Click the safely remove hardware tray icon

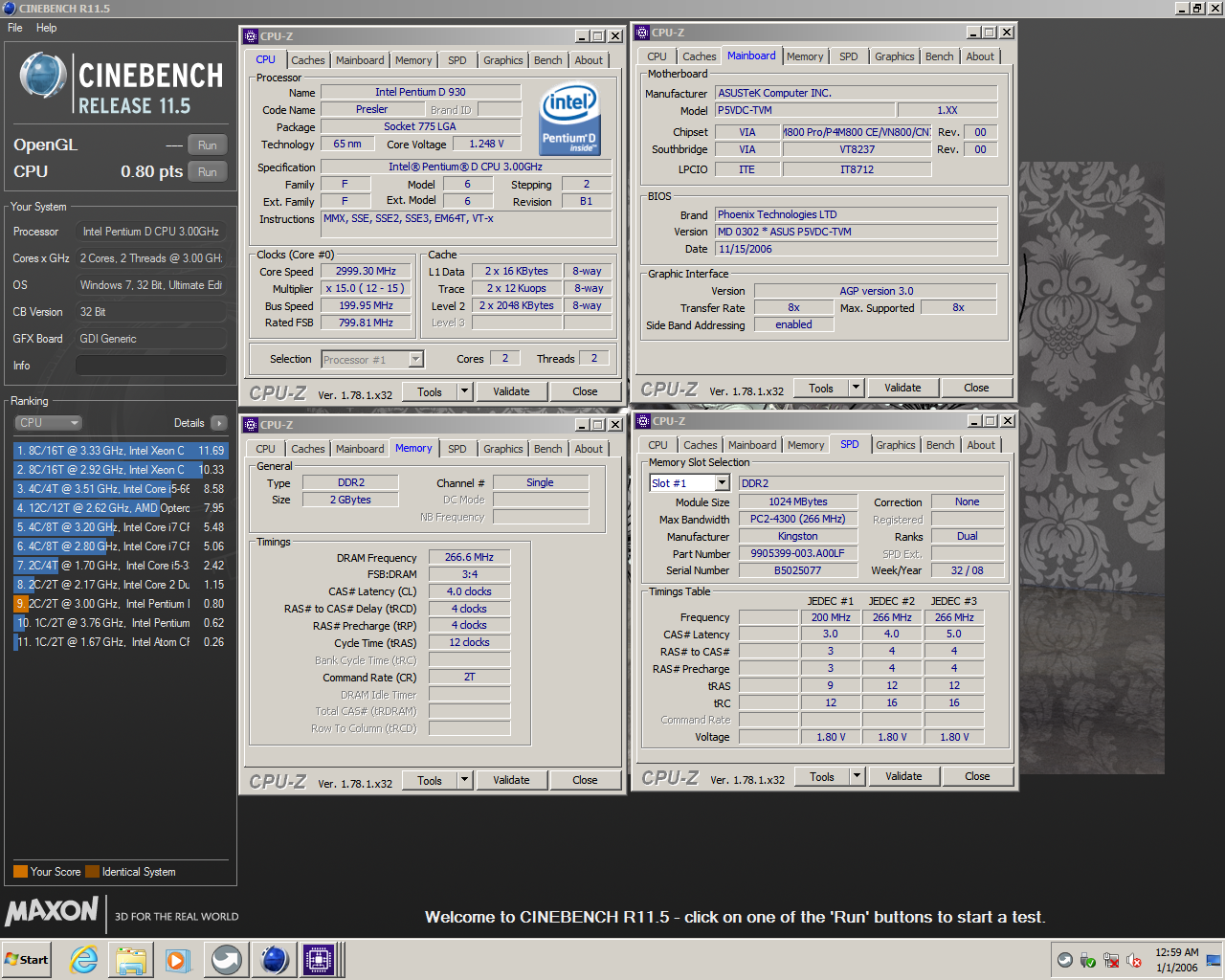[x=1088, y=960]
